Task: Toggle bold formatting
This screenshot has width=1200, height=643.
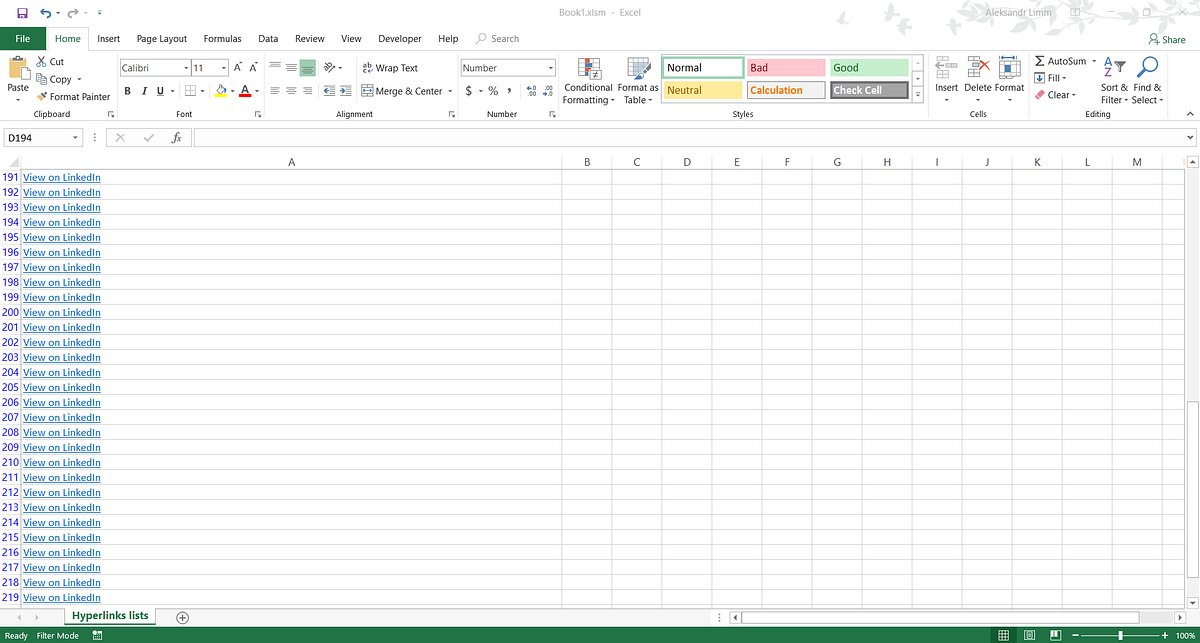Action: coord(127,90)
